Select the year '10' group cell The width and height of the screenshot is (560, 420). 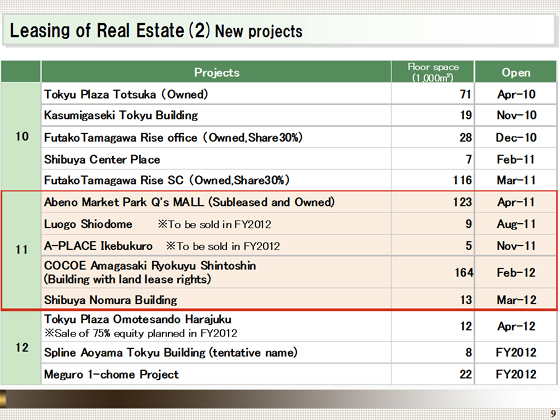pos(21,136)
